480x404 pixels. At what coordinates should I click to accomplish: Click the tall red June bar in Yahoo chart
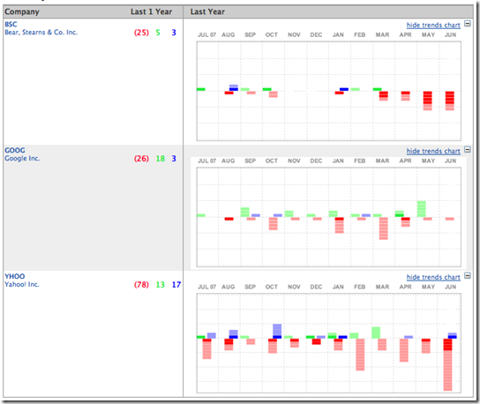pyautogui.click(x=448, y=365)
